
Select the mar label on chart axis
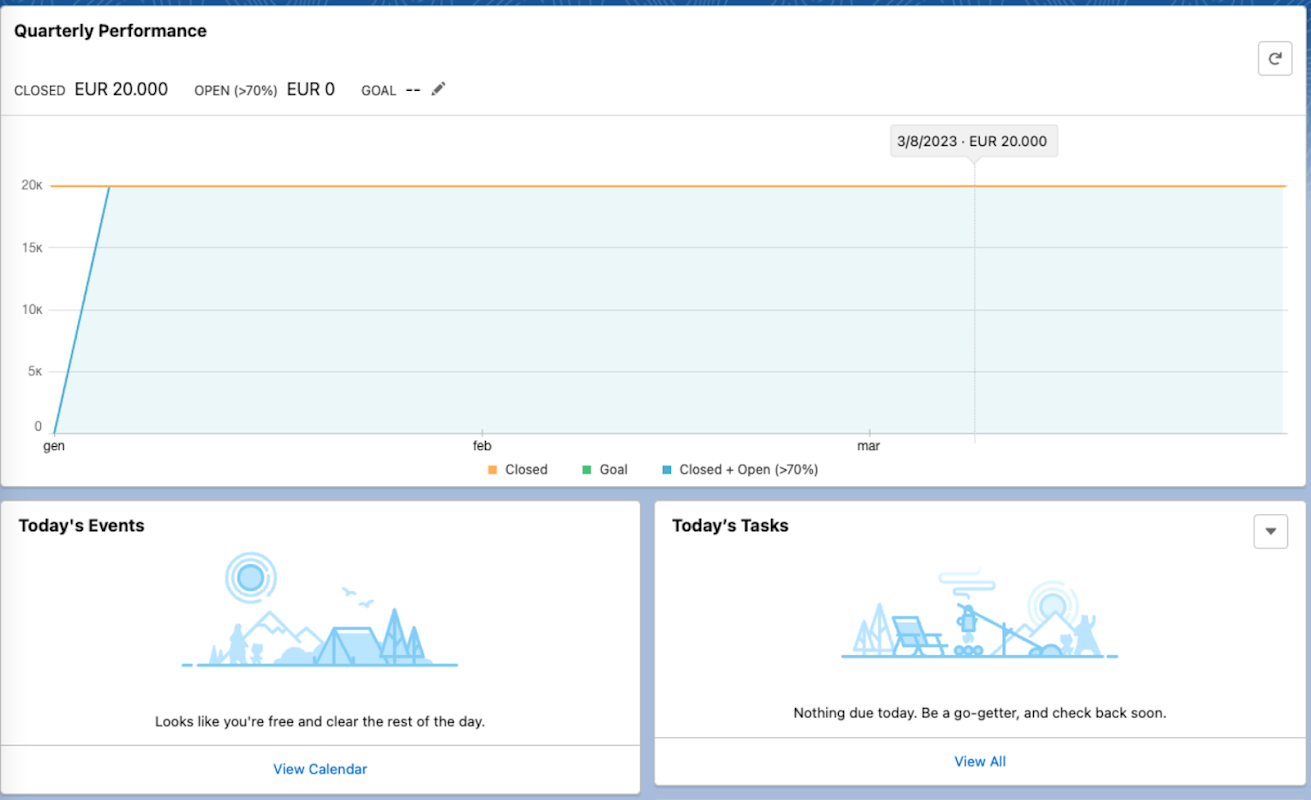click(x=869, y=446)
